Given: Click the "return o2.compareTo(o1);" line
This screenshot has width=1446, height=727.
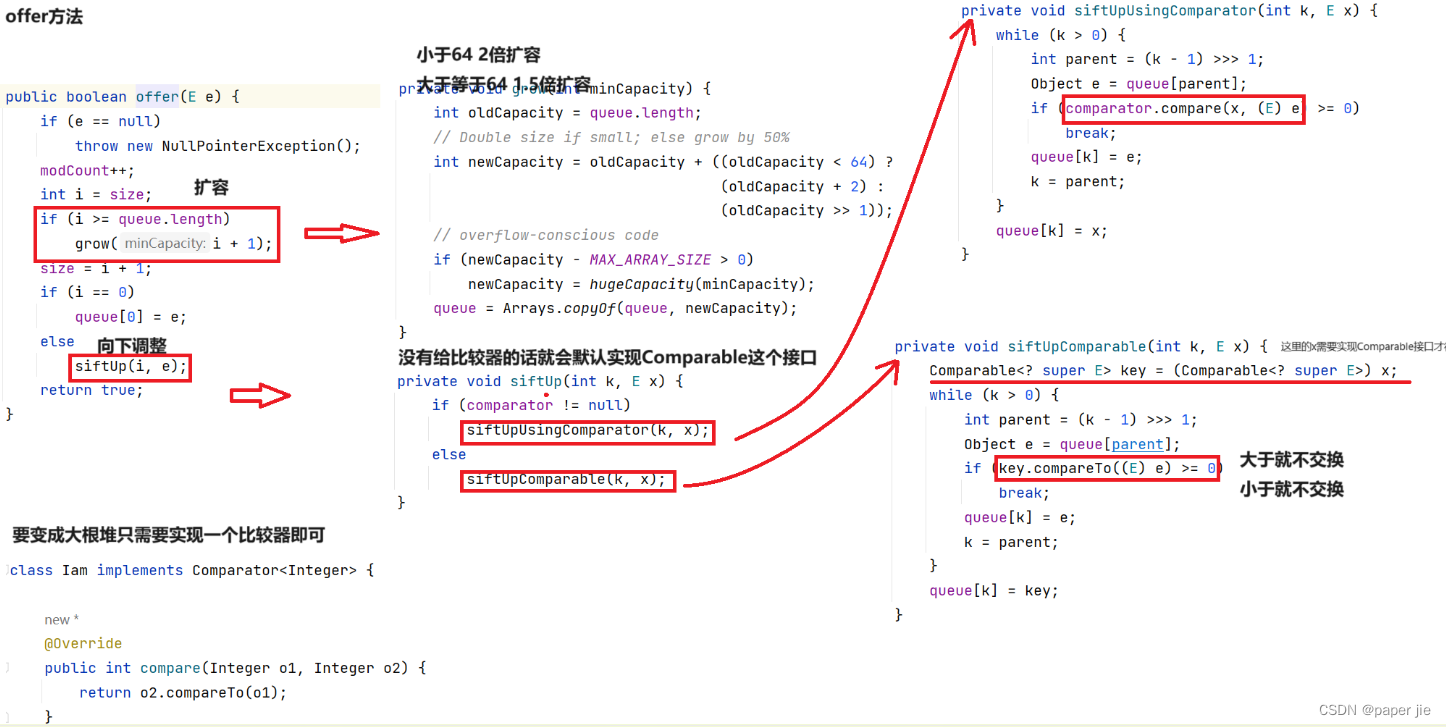Looking at the screenshot, I should [x=183, y=693].
